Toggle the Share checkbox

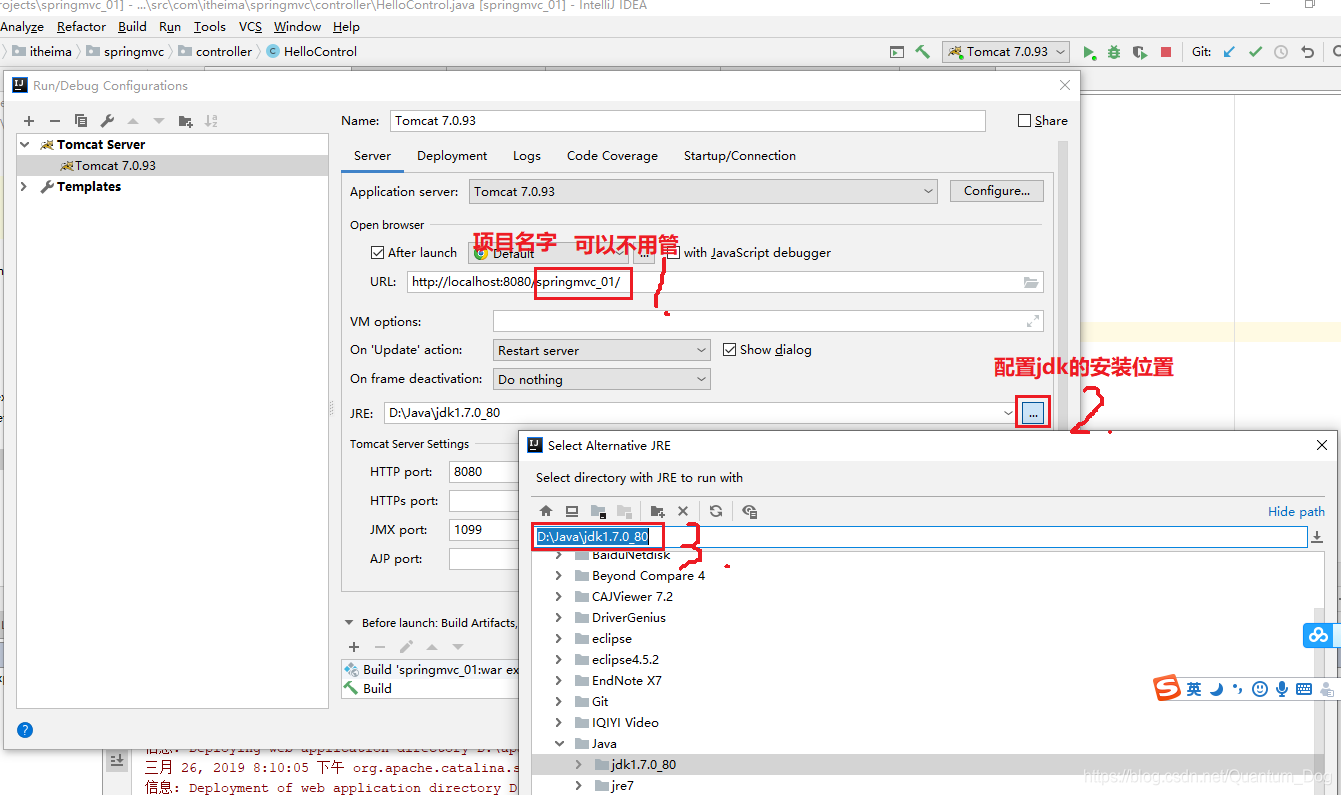(x=1024, y=120)
